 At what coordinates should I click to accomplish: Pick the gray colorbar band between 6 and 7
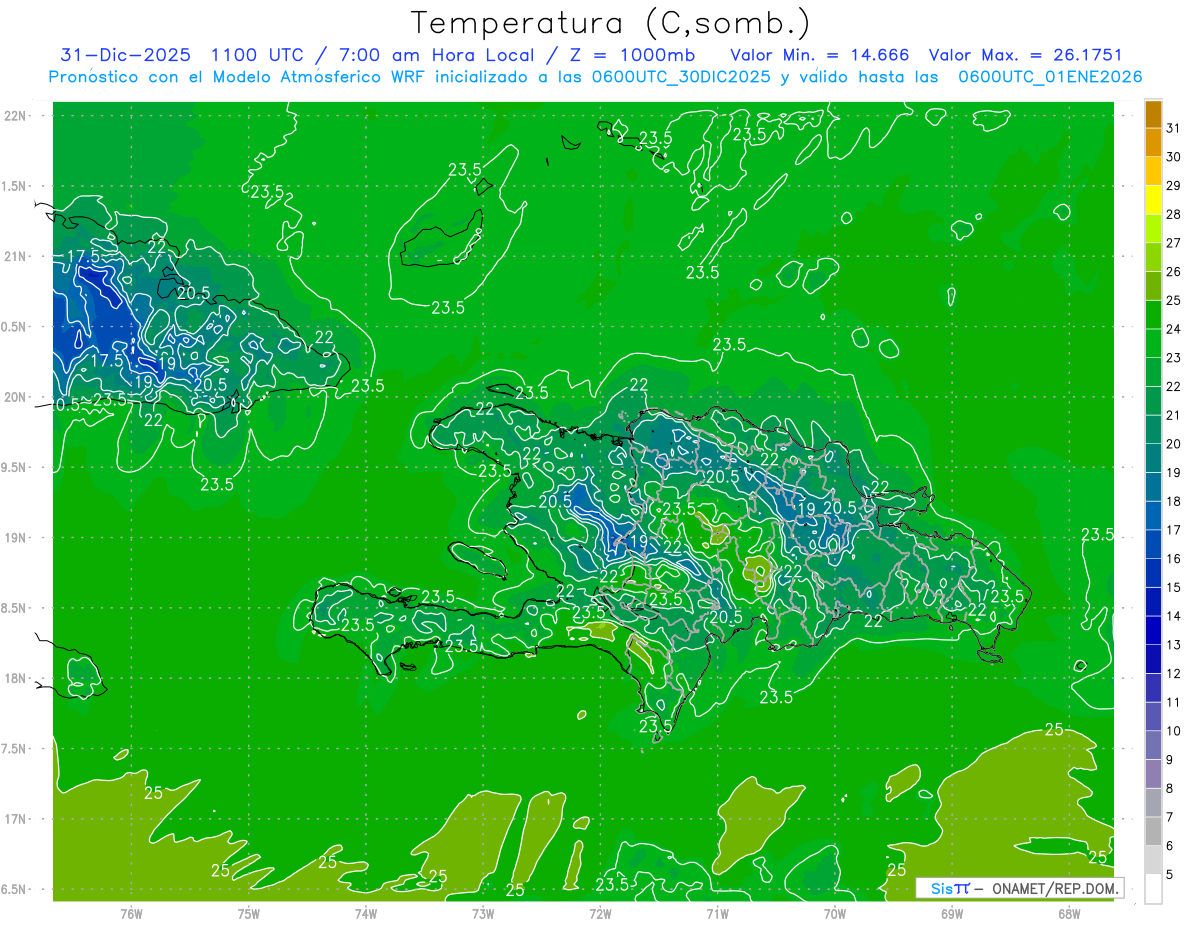(x=1153, y=831)
